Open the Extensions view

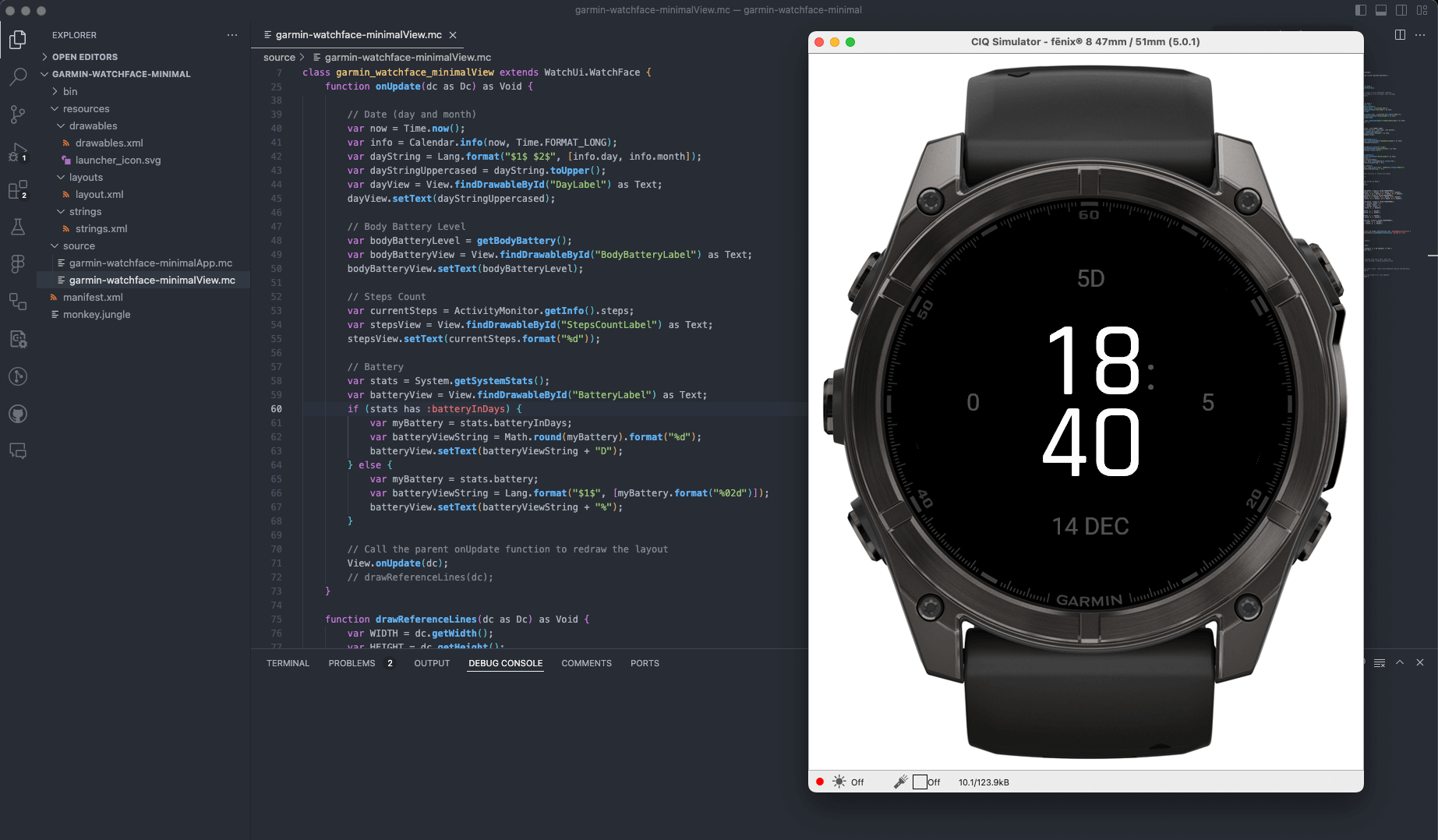[x=17, y=189]
